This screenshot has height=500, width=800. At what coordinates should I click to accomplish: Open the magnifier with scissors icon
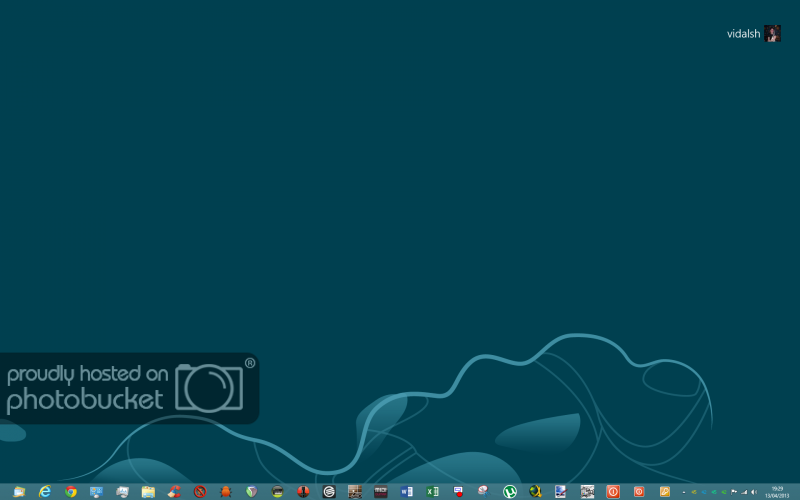[x=484, y=491]
